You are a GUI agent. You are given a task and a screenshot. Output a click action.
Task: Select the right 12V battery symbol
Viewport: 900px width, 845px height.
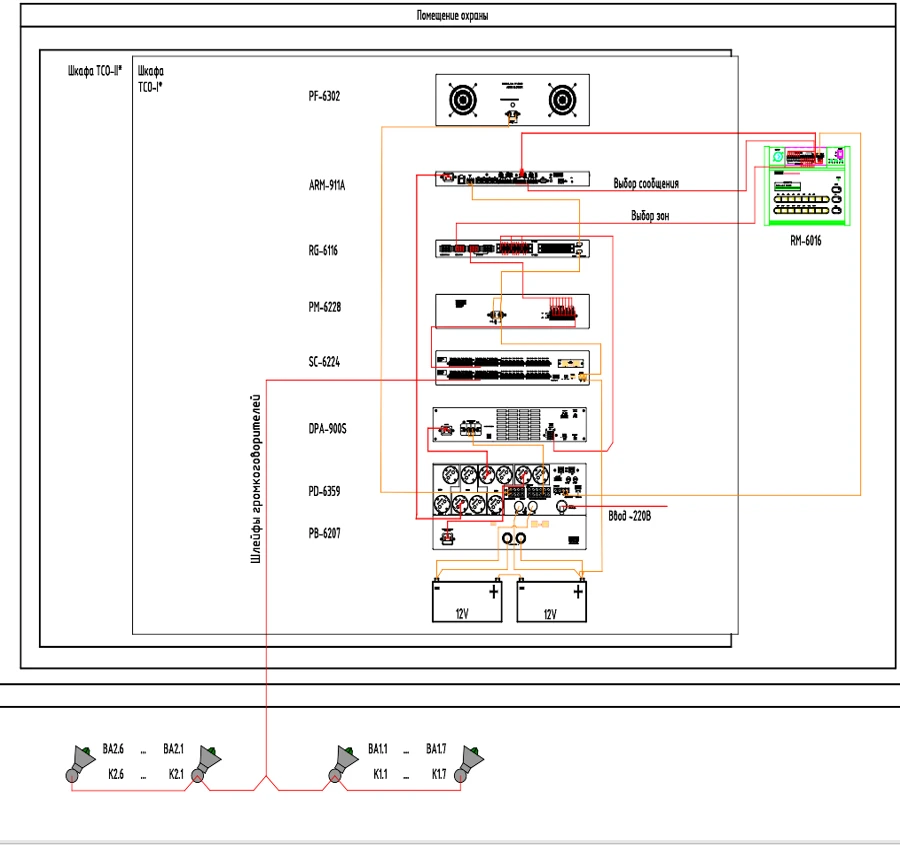pyautogui.click(x=552, y=602)
